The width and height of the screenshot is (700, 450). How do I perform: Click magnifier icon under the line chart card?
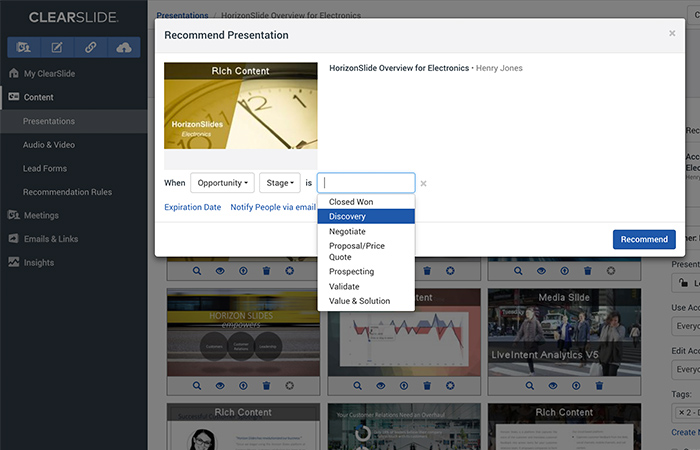coord(358,386)
